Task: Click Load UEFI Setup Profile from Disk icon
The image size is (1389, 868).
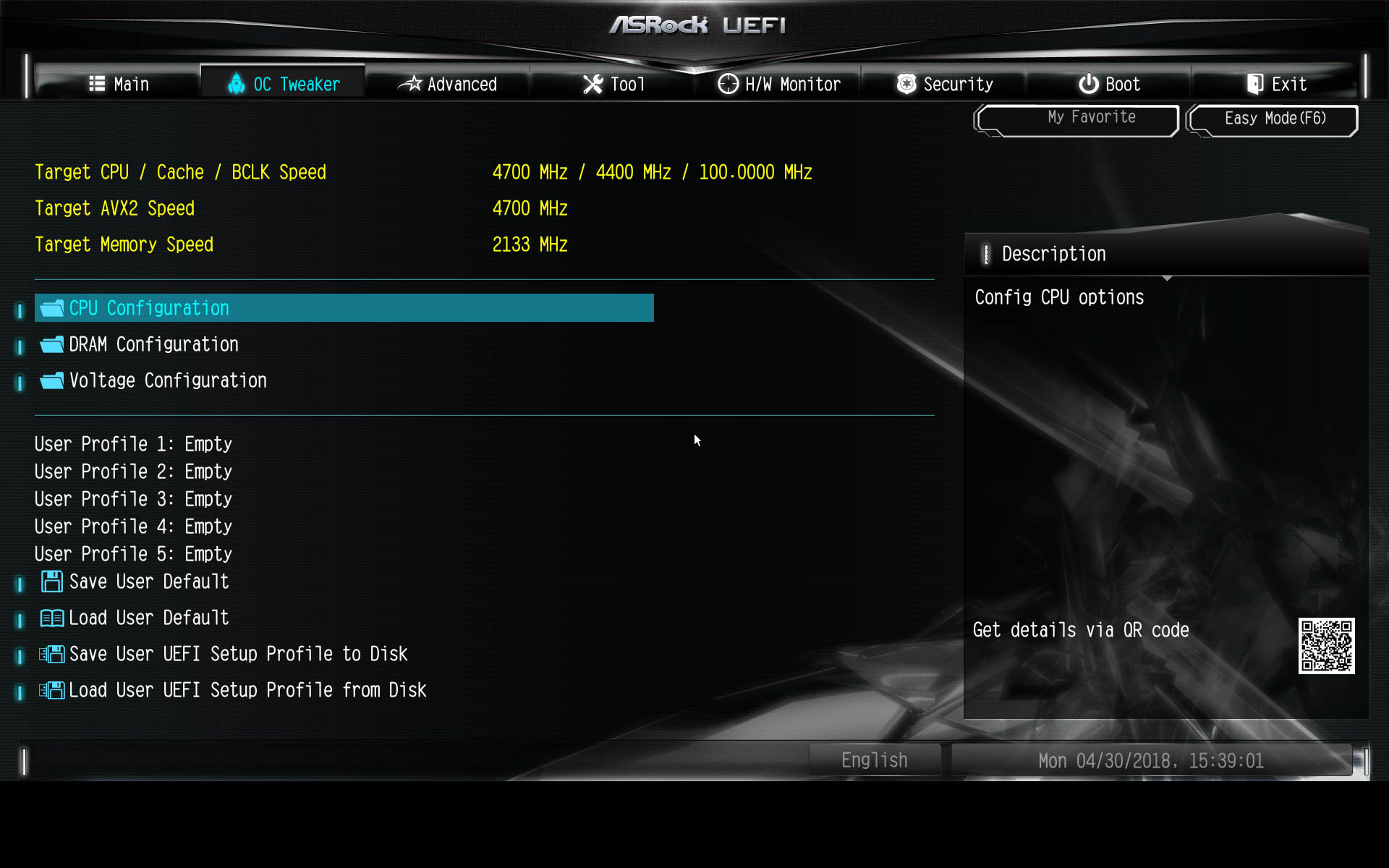Action: (x=51, y=690)
